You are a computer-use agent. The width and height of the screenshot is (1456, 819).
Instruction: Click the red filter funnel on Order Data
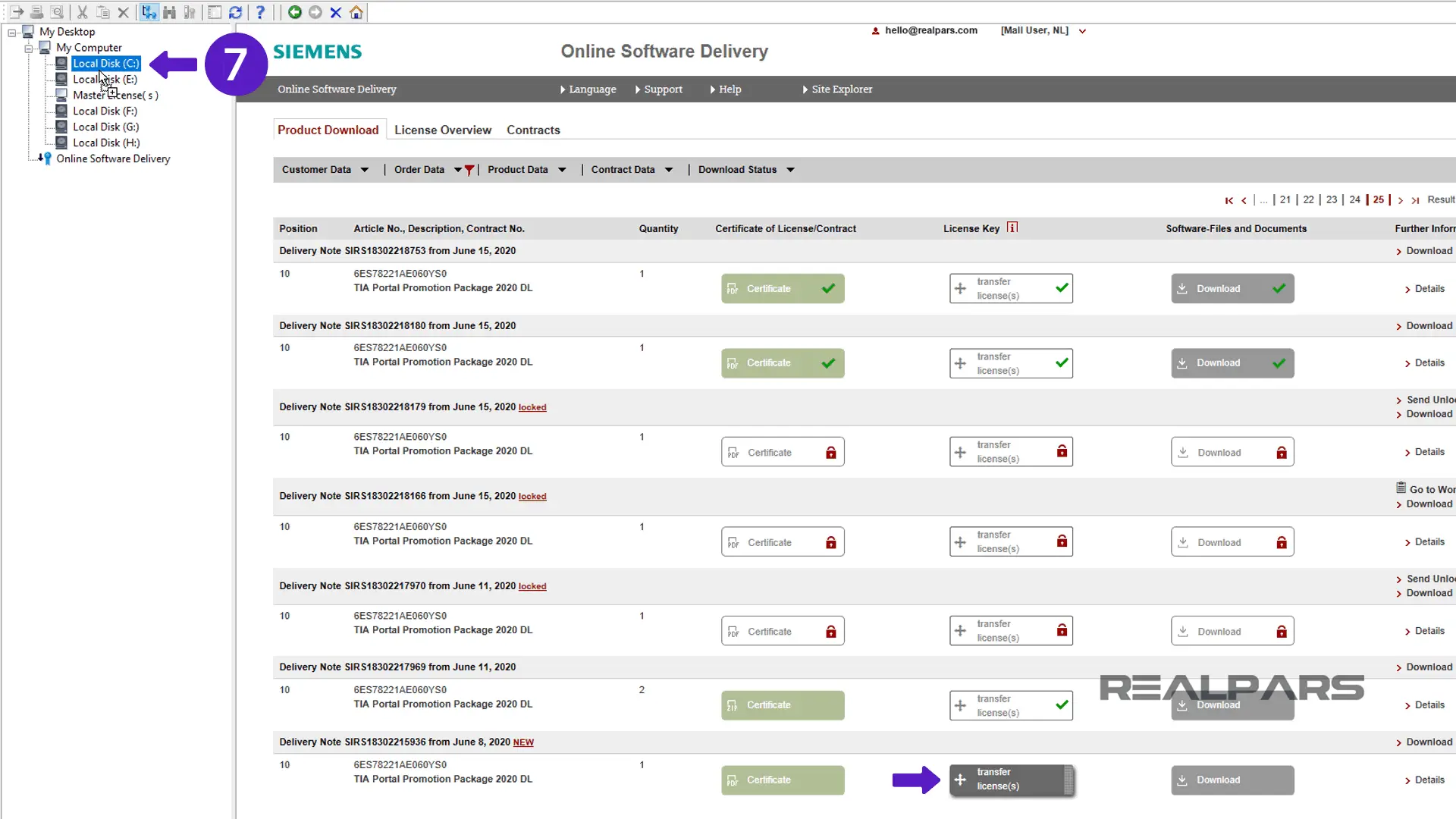(469, 170)
